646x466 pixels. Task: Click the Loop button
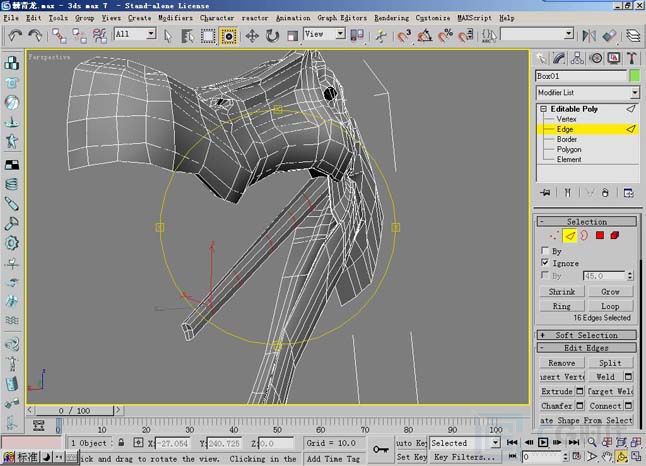pos(610,306)
